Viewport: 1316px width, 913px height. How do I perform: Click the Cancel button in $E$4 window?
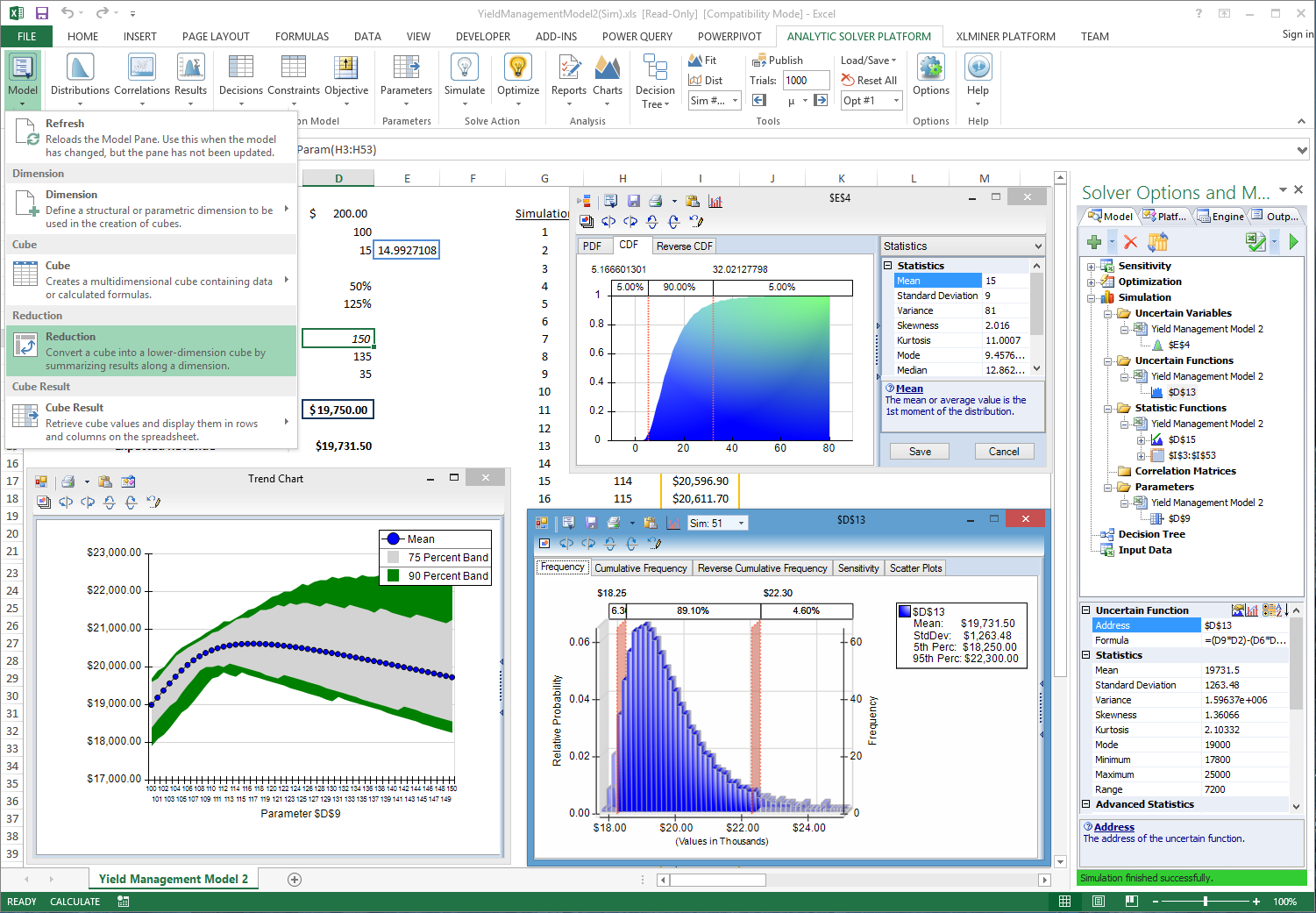tap(1003, 452)
